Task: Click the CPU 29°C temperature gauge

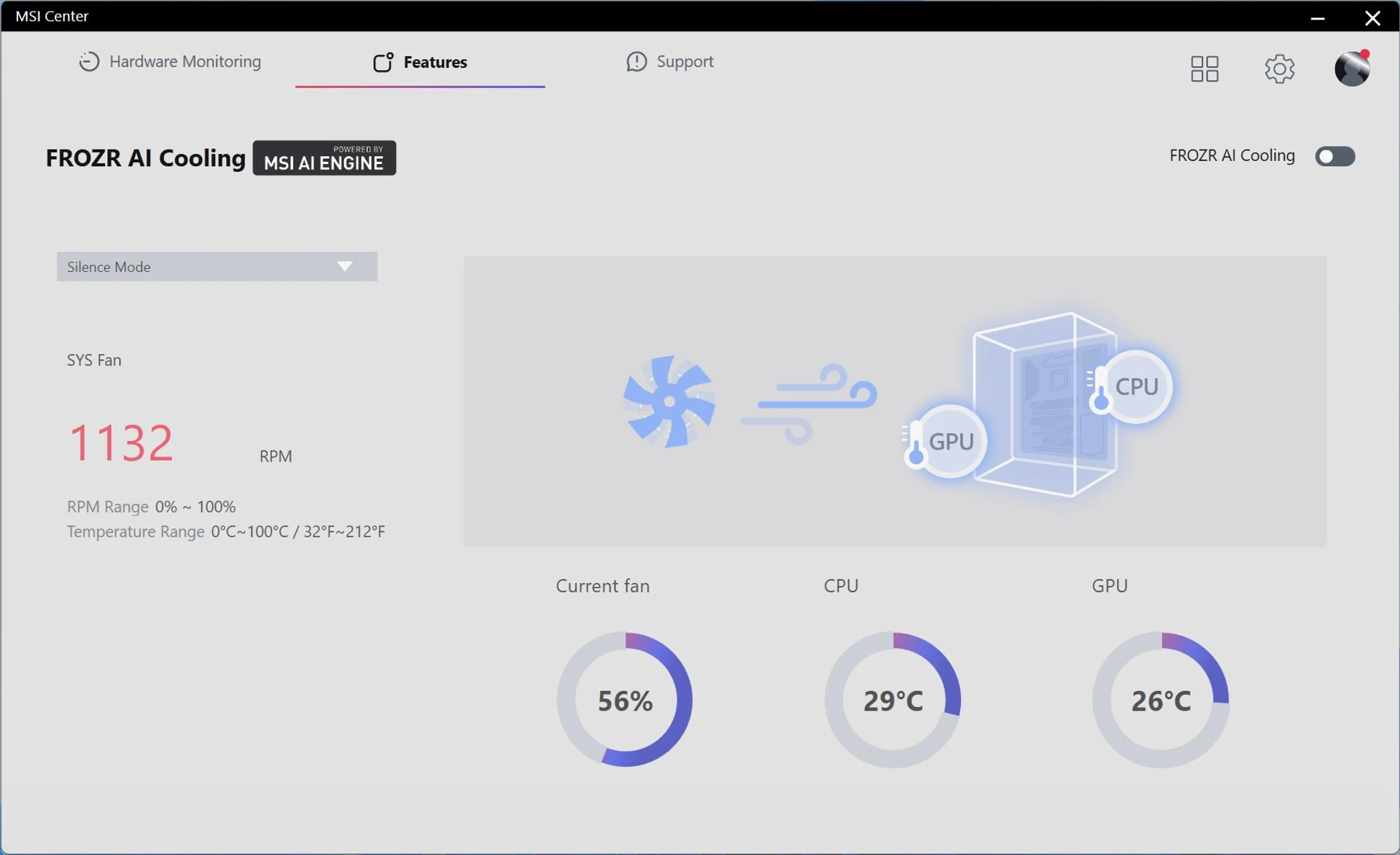Action: click(x=892, y=700)
